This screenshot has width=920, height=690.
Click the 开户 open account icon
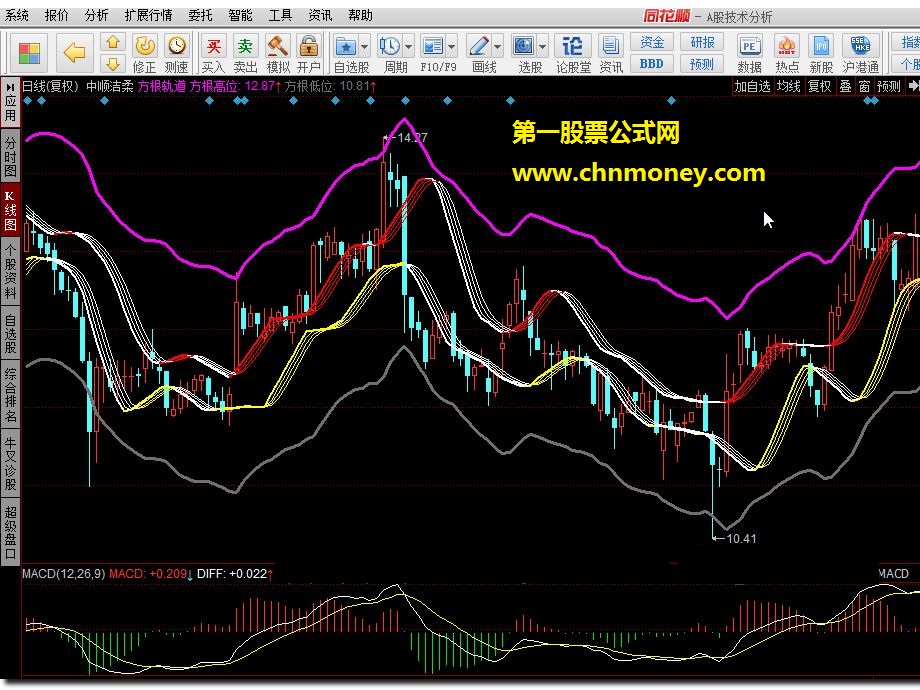pos(309,53)
